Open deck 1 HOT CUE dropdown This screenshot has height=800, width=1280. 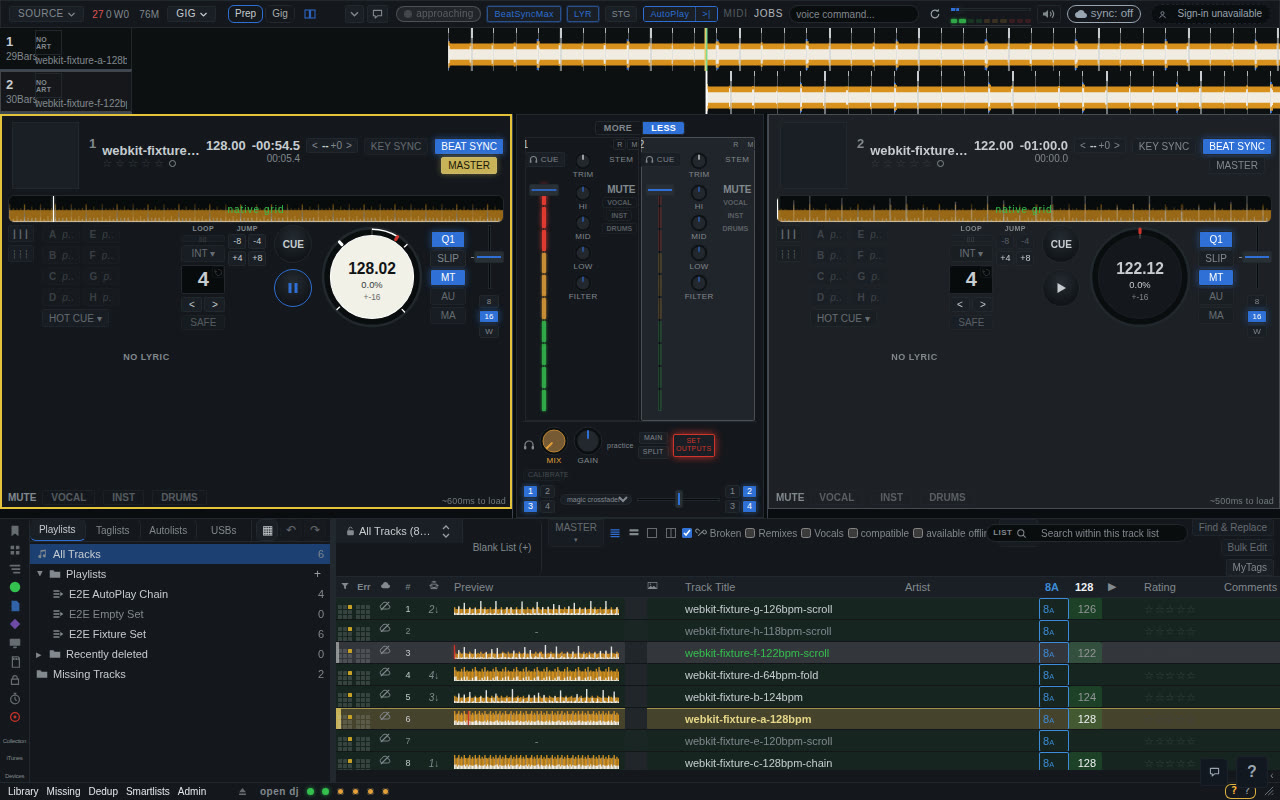coord(76,319)
